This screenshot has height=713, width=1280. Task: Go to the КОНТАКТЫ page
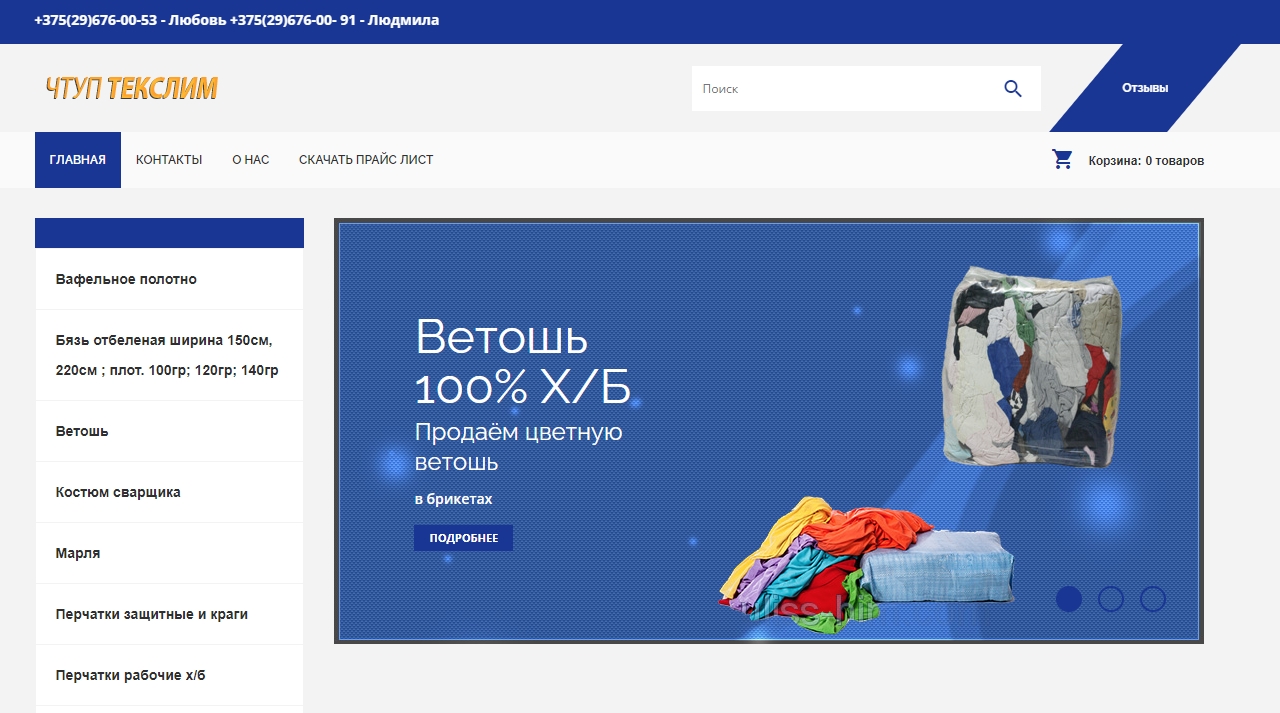[x=169, y=160]
